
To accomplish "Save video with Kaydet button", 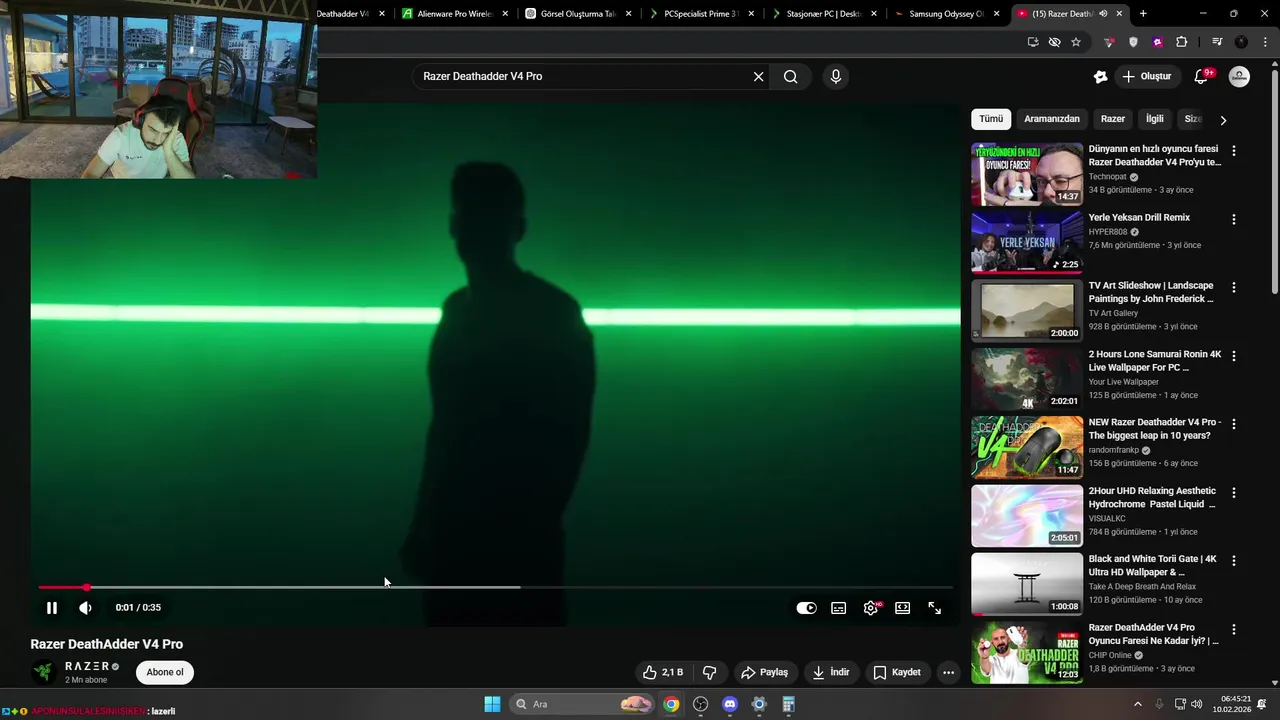I will [897, 672].
